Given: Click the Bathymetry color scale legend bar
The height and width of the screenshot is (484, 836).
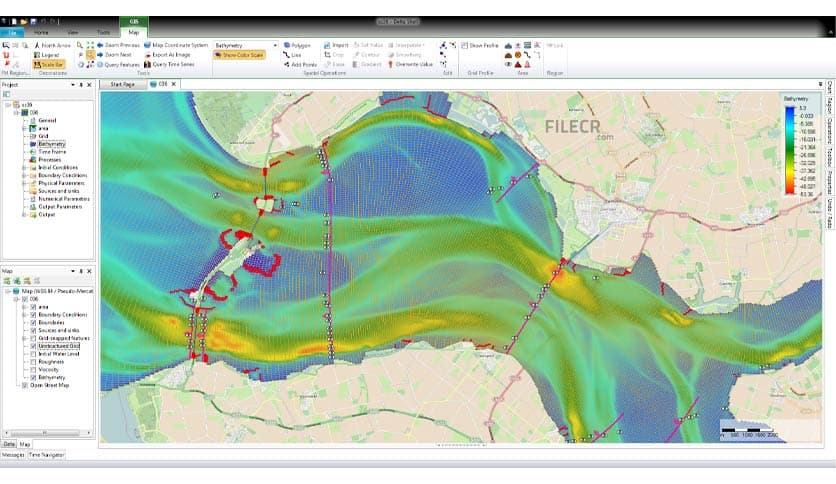Looking at the screenshot, I should (790, 151).
